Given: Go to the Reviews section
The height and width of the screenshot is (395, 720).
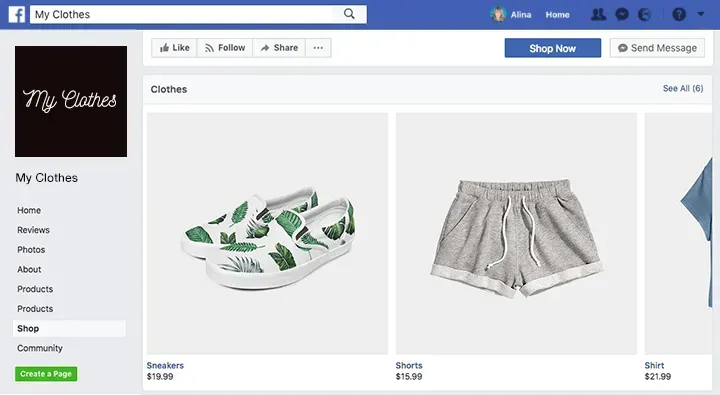Looking at the screenshot, I should pyautogui.click(x=34, y=230).
